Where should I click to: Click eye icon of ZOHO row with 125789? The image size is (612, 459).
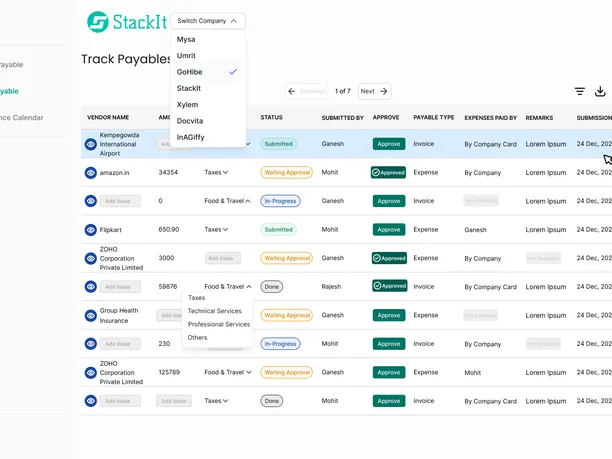click(91, 373)
